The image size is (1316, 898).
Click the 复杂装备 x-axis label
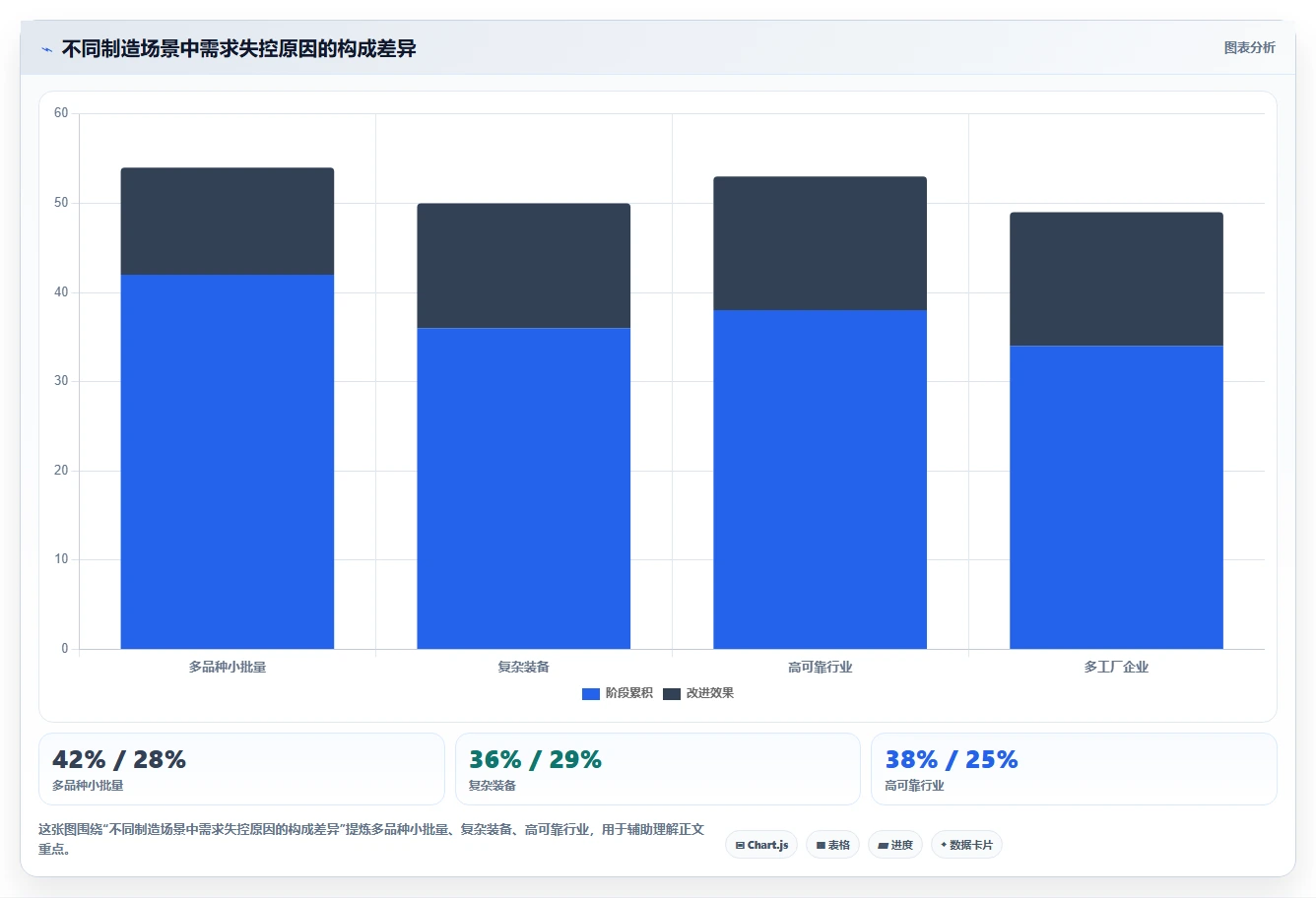(x=524, y=667)
